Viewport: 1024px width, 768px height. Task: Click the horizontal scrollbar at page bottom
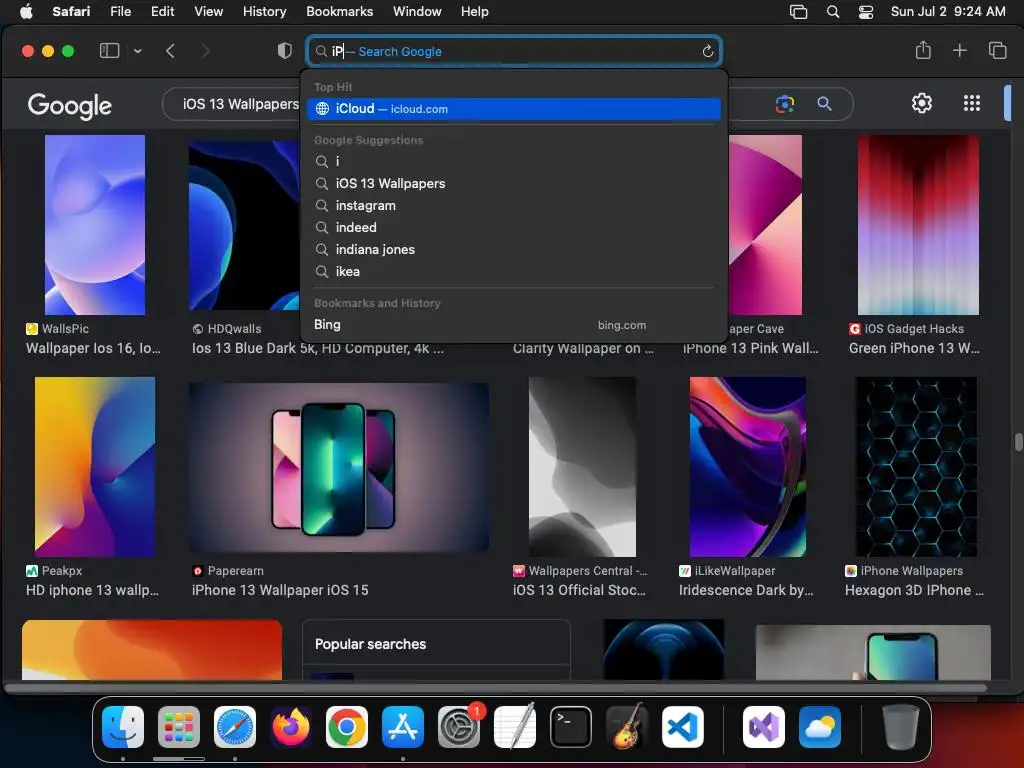point(496,688)
